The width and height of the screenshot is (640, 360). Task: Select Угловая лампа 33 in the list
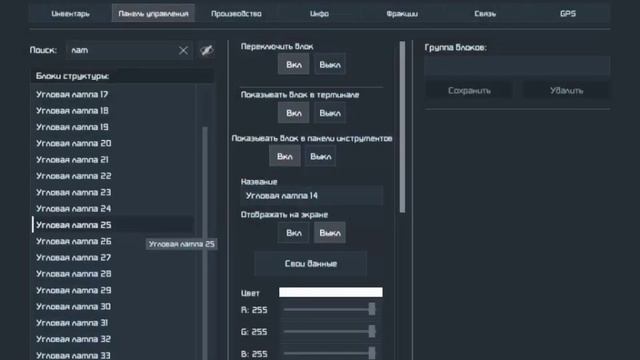[x=113, y=354]
